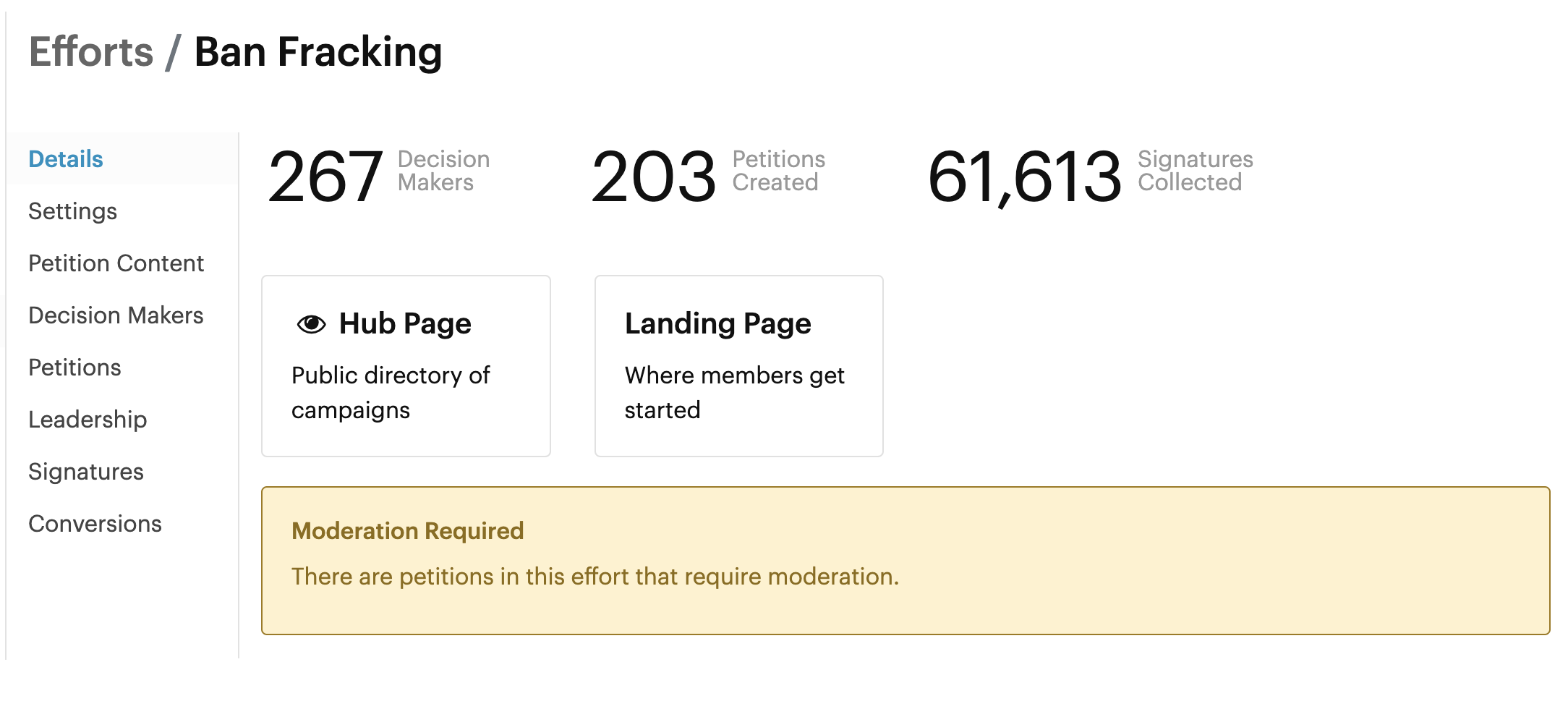Click the eye icon on Hub Page

[x=311, y=324]
